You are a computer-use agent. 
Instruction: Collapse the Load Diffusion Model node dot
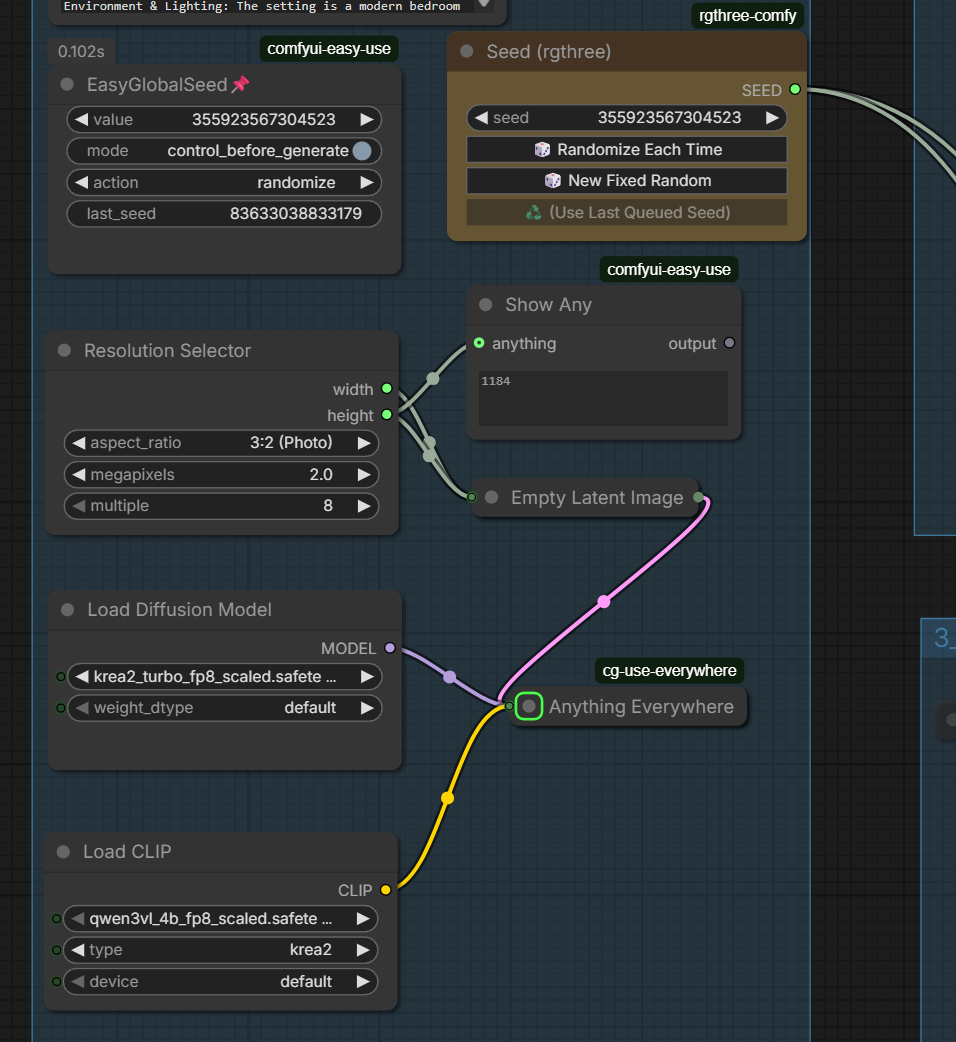68,609
